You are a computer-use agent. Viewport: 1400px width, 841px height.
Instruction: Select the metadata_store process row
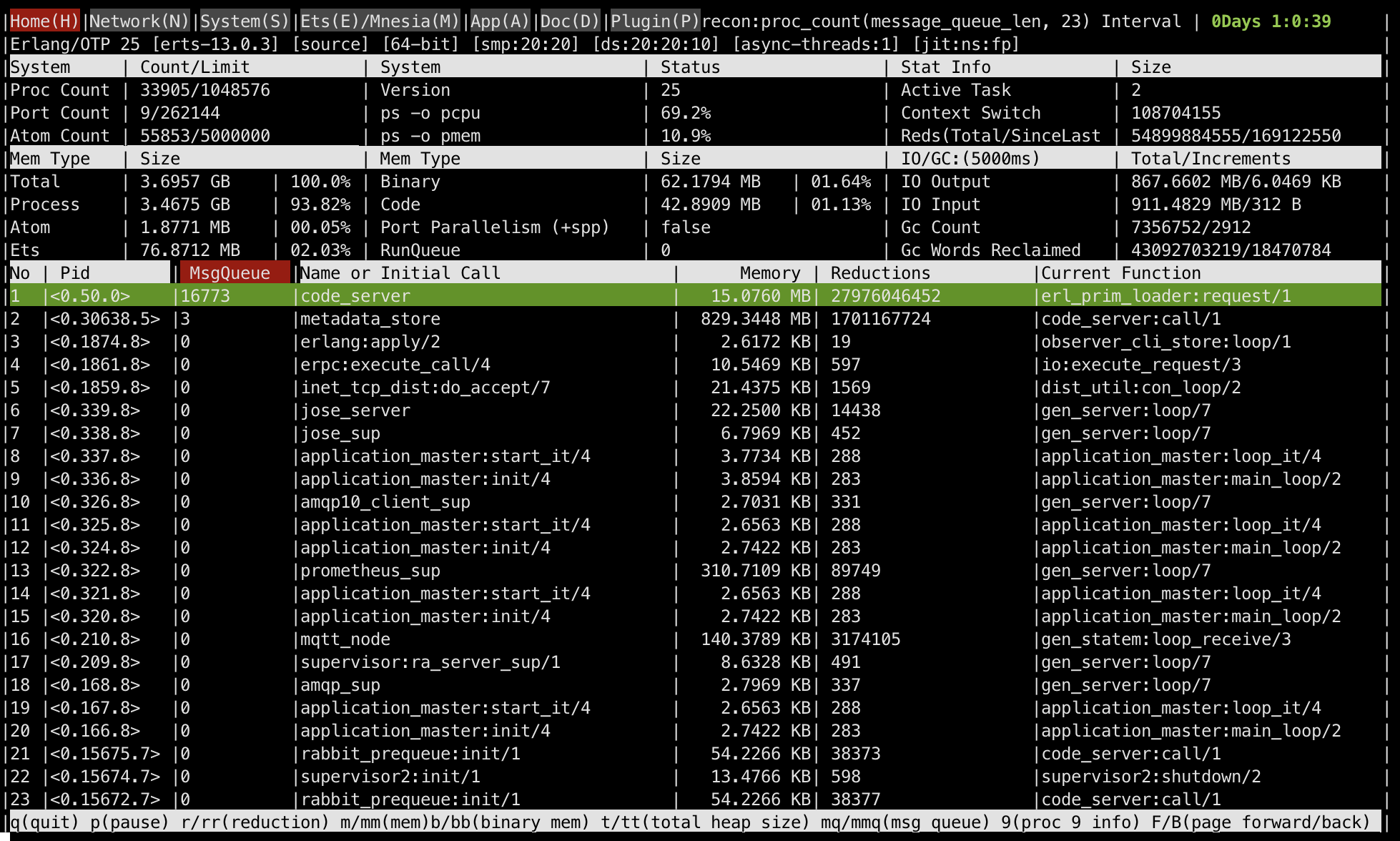[370, 319]
